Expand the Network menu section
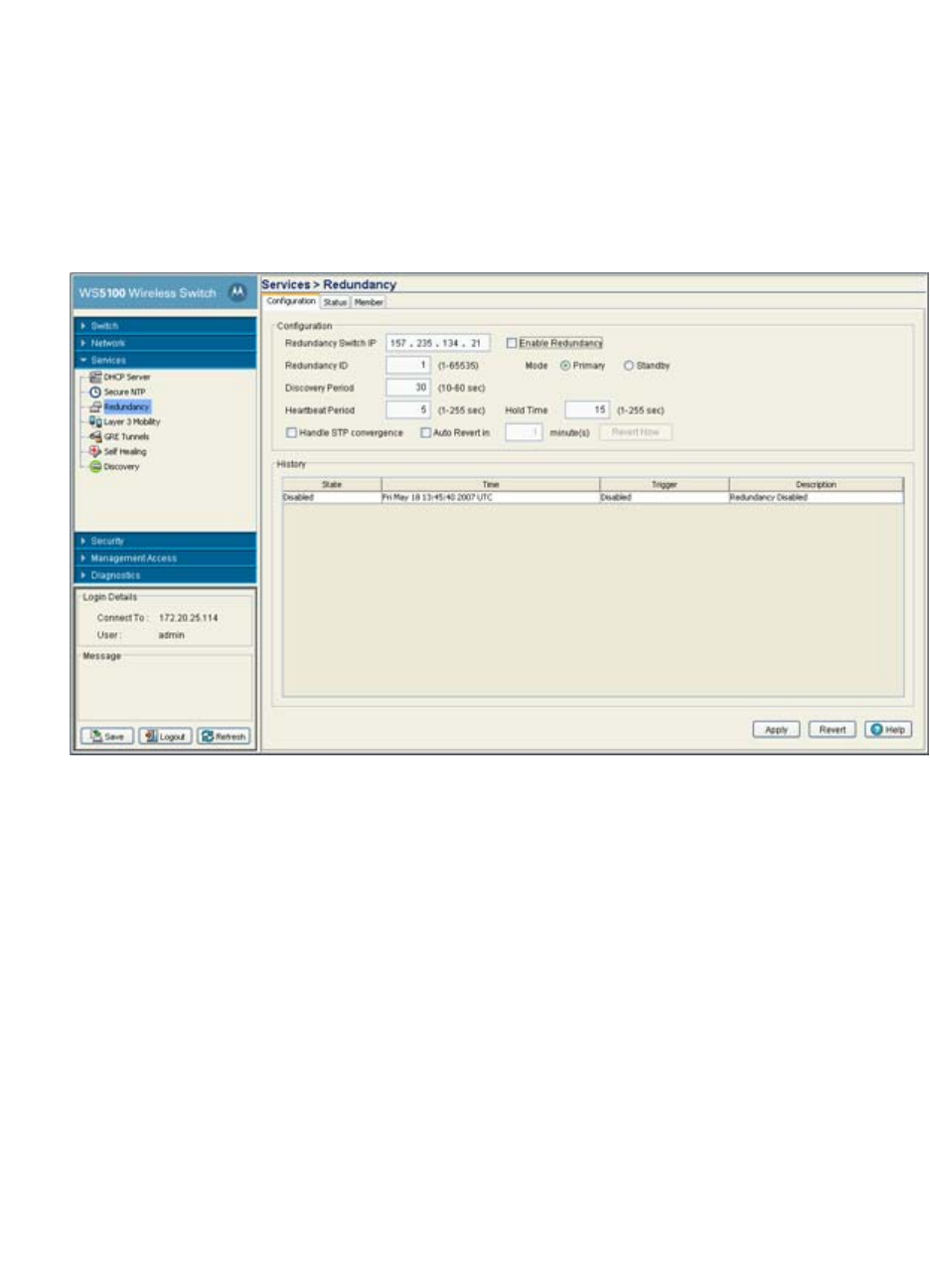930x1288 pixels. point(166,343)
